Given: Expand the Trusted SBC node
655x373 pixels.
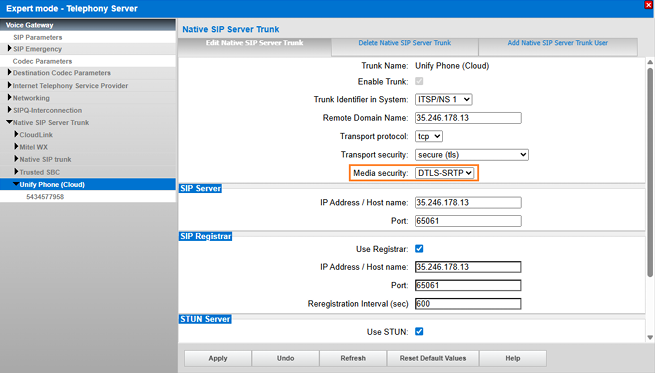Looking at the screenshot, I should 16,172.
